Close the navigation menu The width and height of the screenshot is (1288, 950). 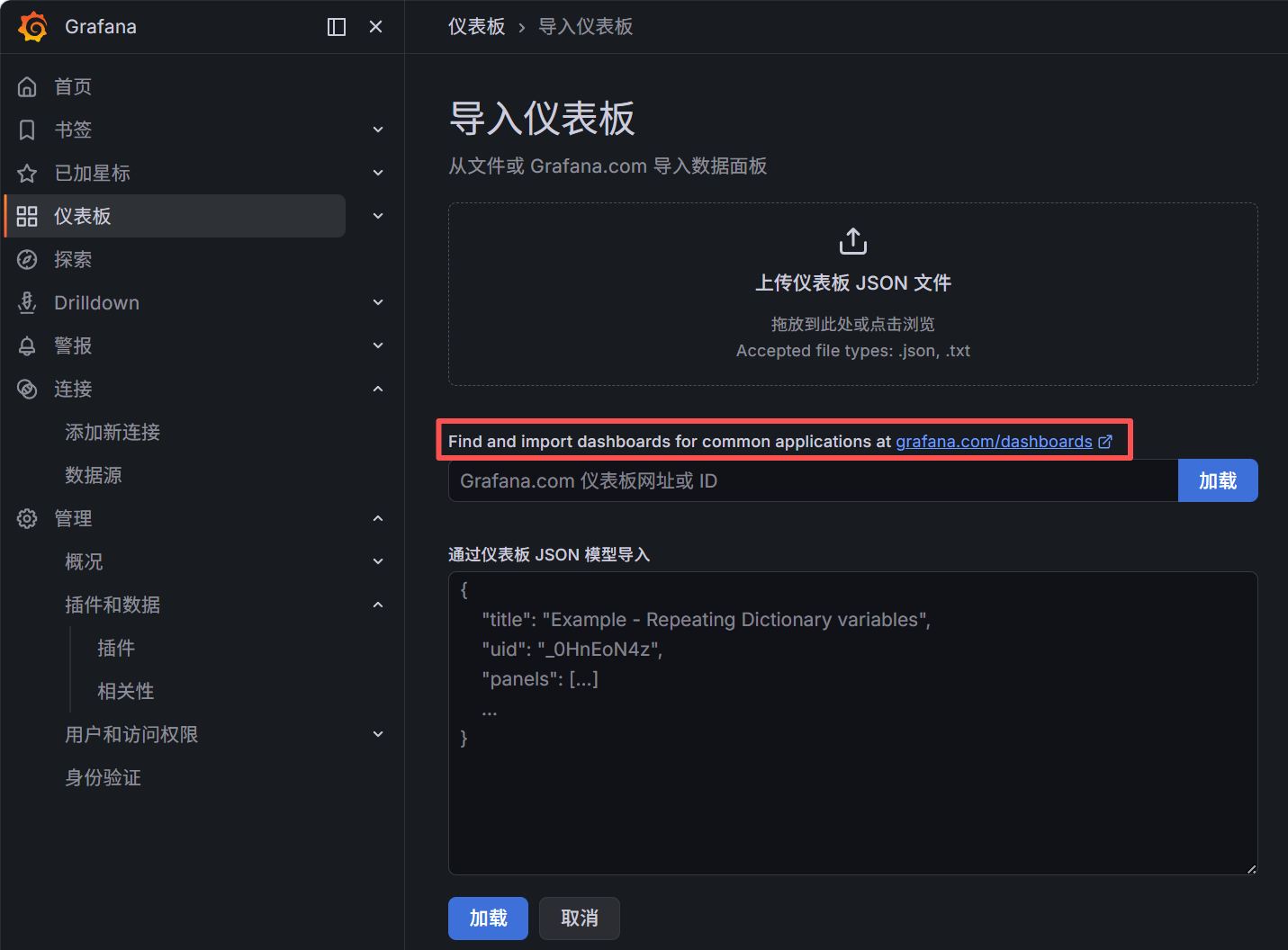pyautogui.click(x=376, y=27)
